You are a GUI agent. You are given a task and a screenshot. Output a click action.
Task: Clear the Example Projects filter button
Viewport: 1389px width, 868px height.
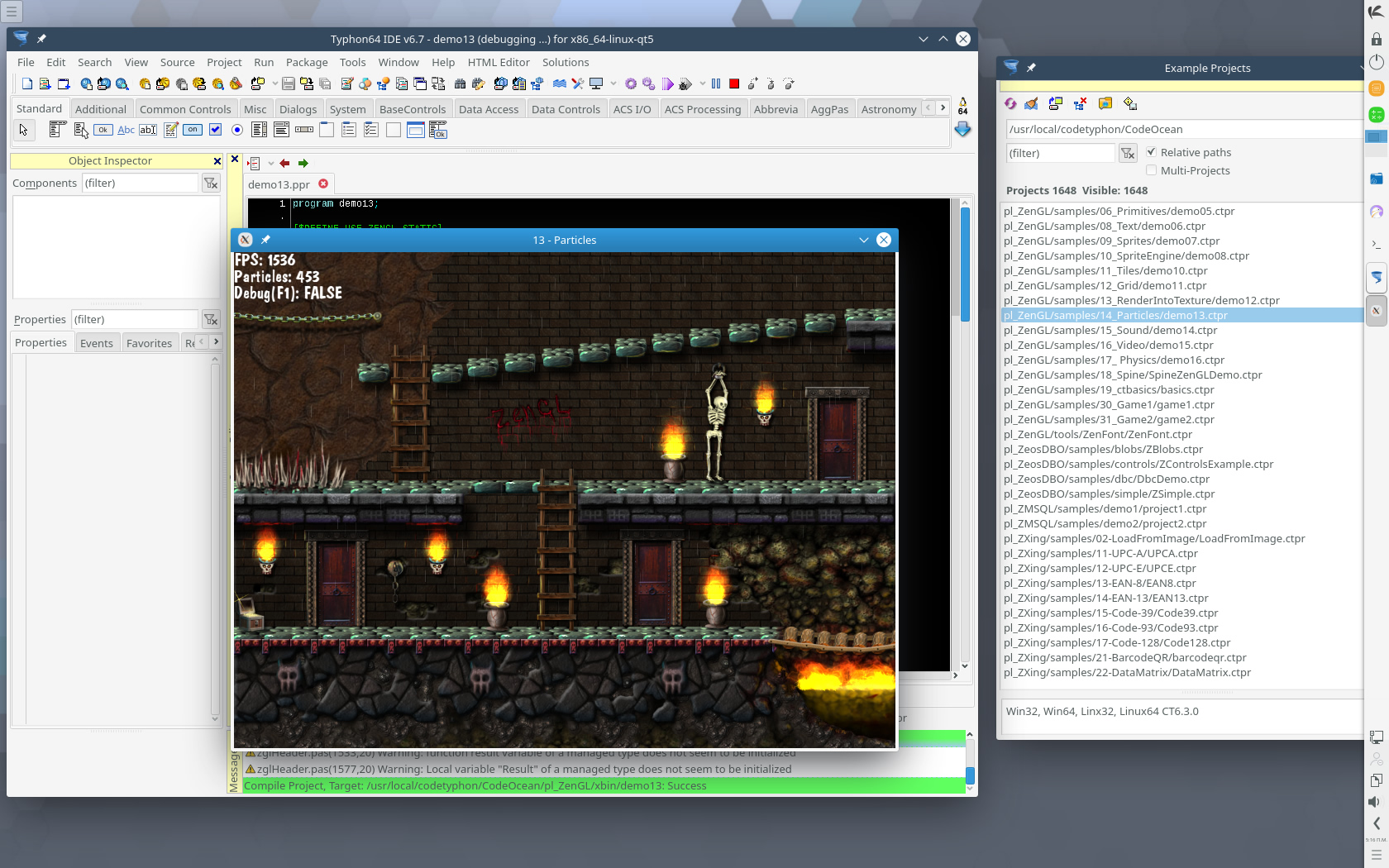(1128, 153)
